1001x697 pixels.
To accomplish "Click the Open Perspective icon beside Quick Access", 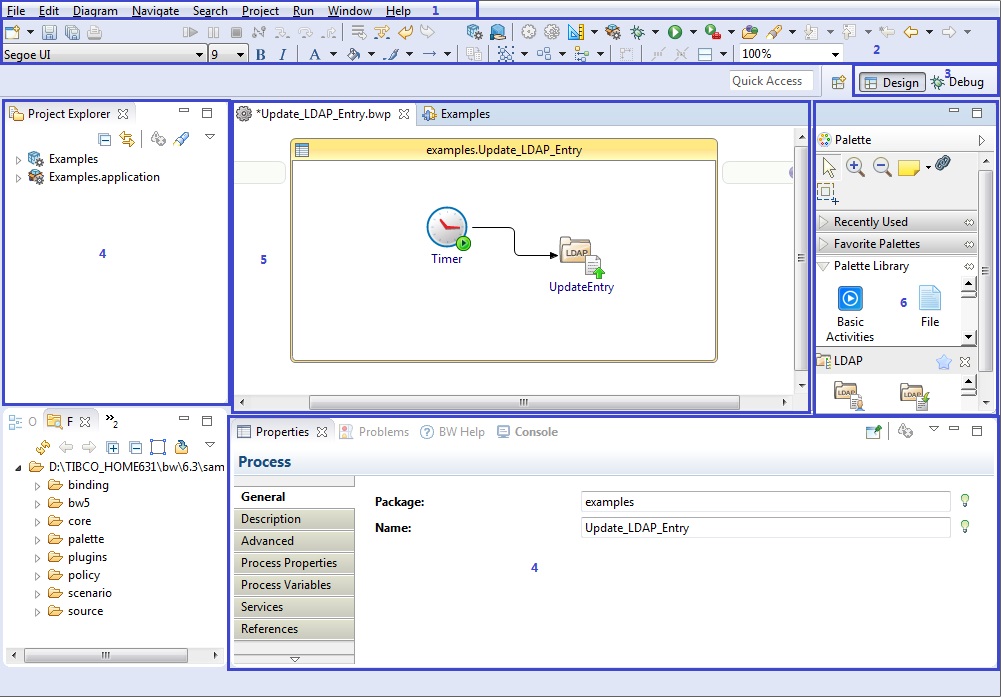I will point(838,82).
